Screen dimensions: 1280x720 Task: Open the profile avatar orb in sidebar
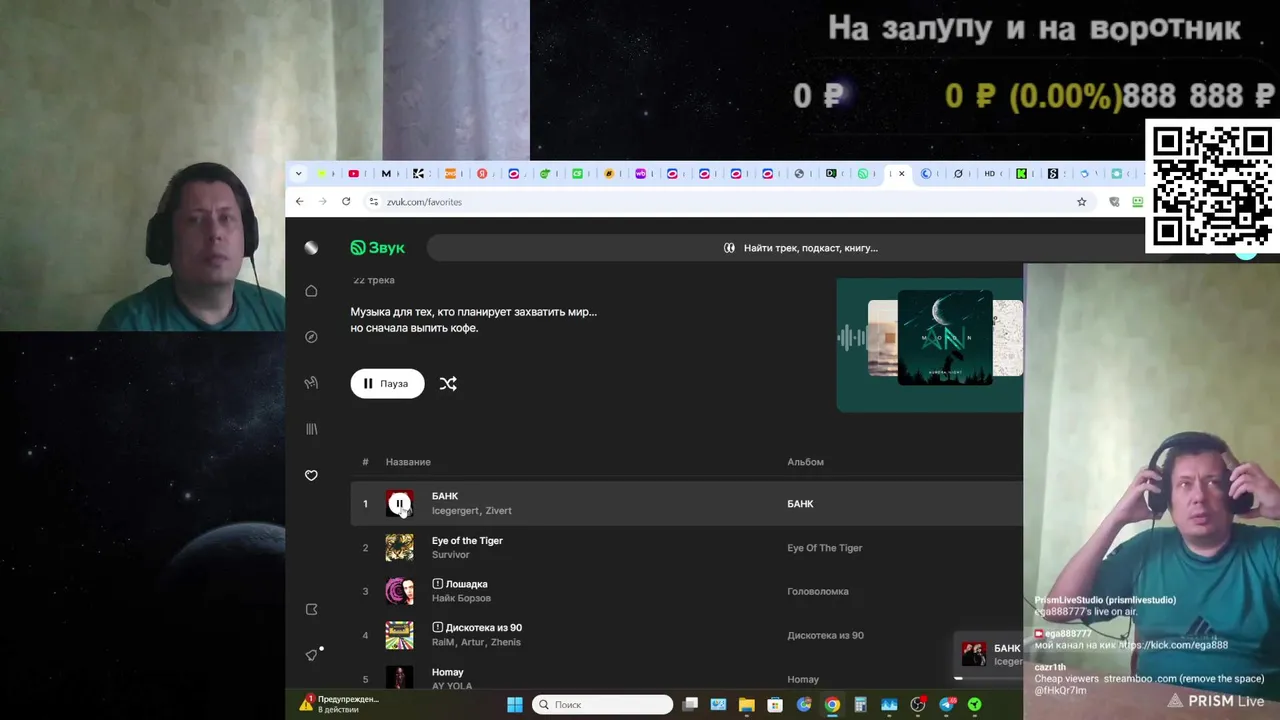click(x=311, y=248)
